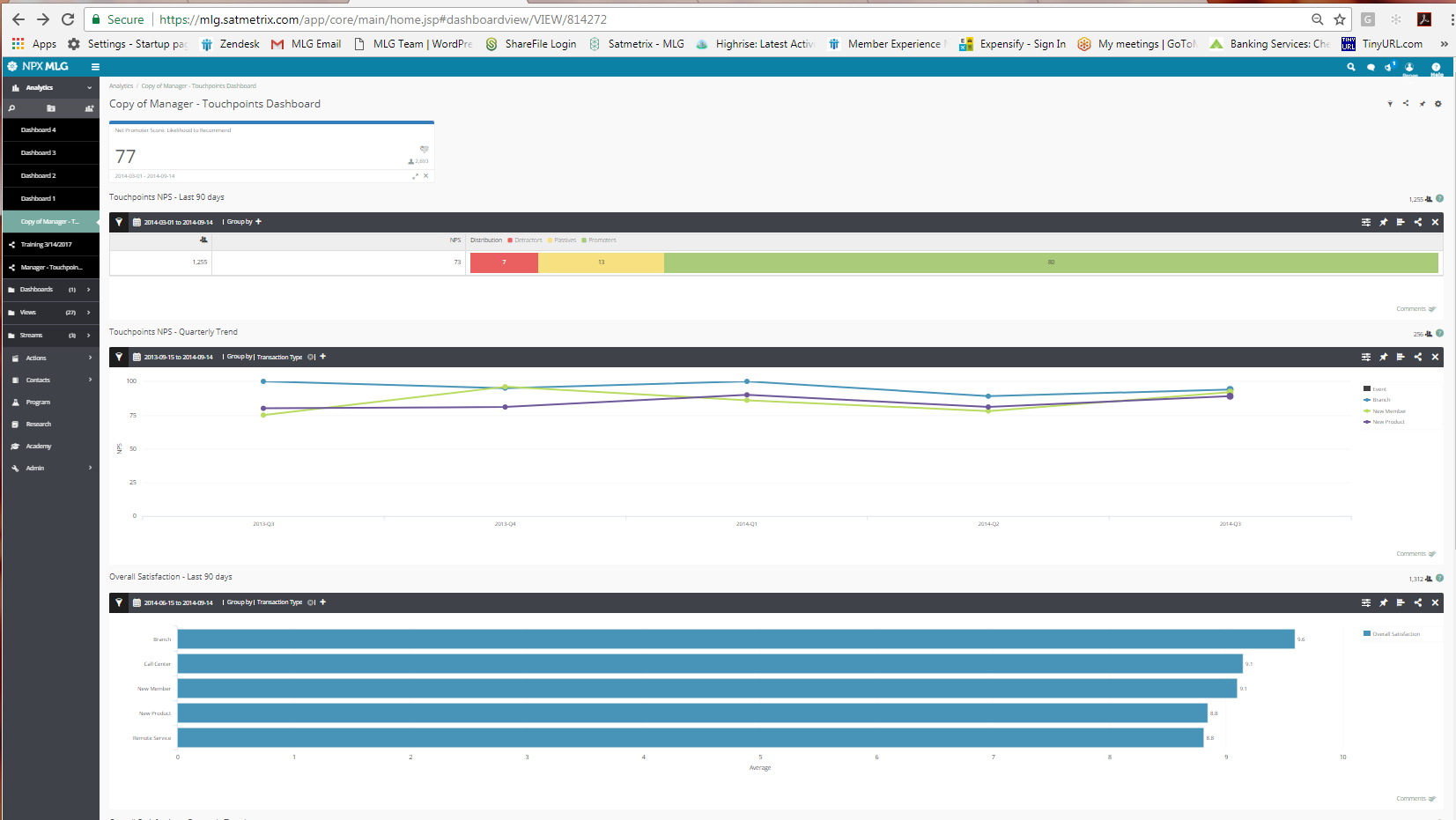Share the Quarterly Trend widget
The height and width of the screenshot is (820, 1456).
coord(1417,357)
